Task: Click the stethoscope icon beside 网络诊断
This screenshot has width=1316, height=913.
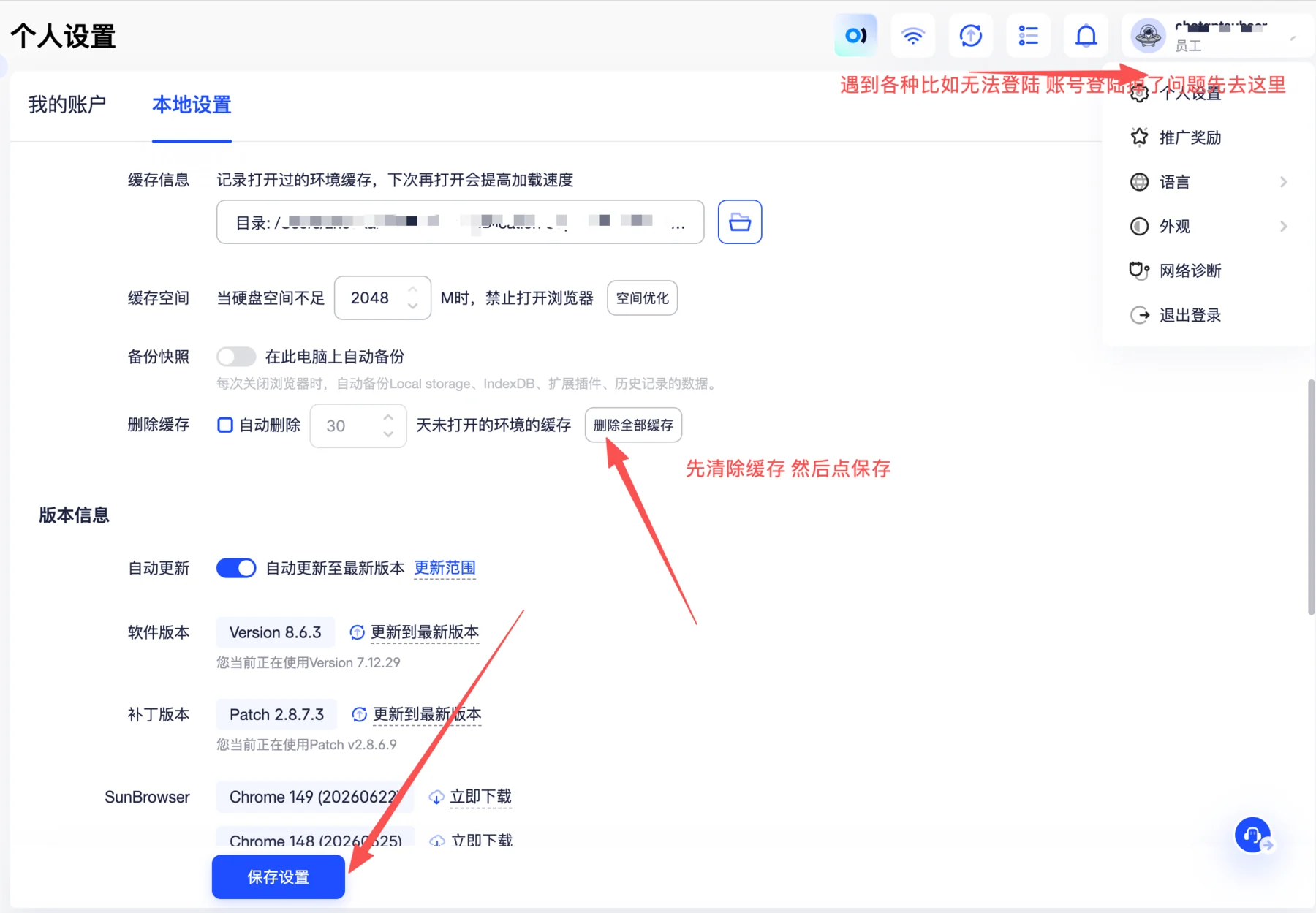Action: [1139, 270]
